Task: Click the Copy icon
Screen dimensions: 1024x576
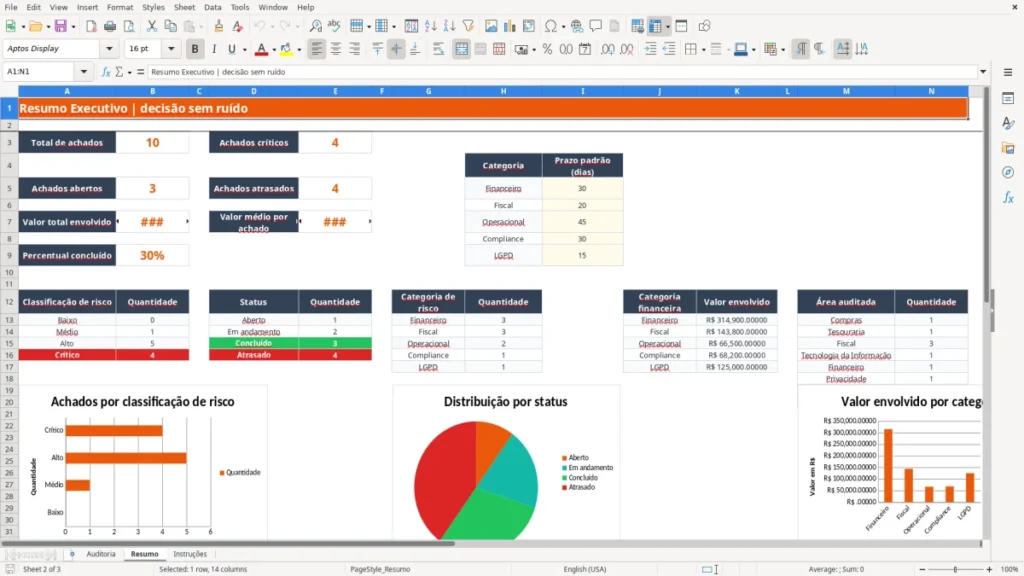Action: 170,26
